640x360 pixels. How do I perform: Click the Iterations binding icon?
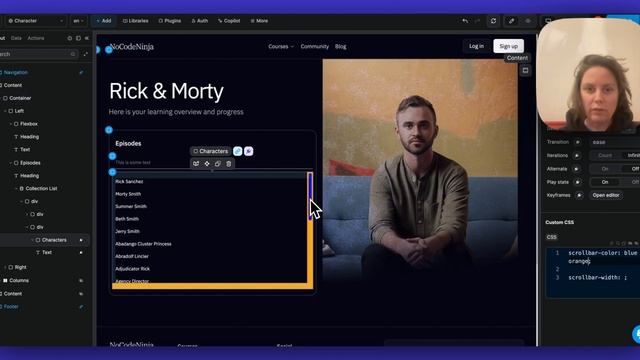(x=577, y=156)
